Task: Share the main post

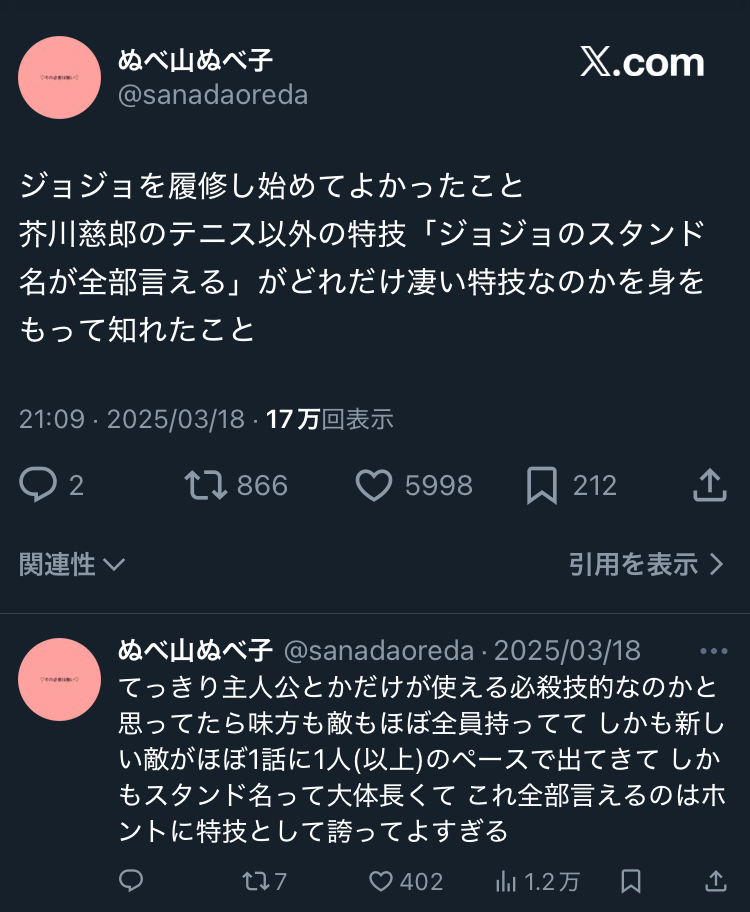Action: point(709,486)
